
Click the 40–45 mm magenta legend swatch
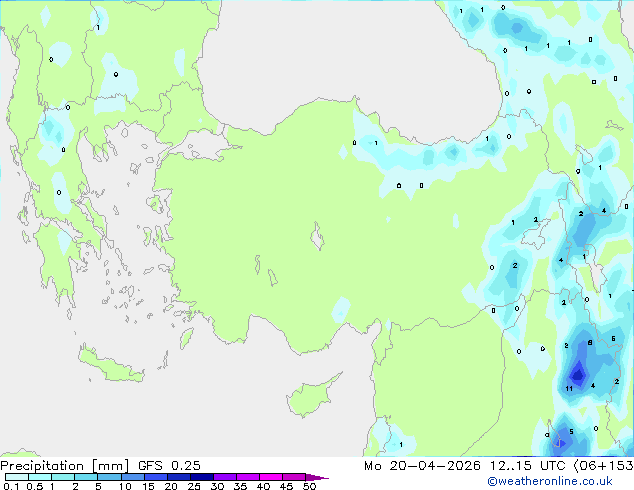pyautogui.click(x=271, y=477)
